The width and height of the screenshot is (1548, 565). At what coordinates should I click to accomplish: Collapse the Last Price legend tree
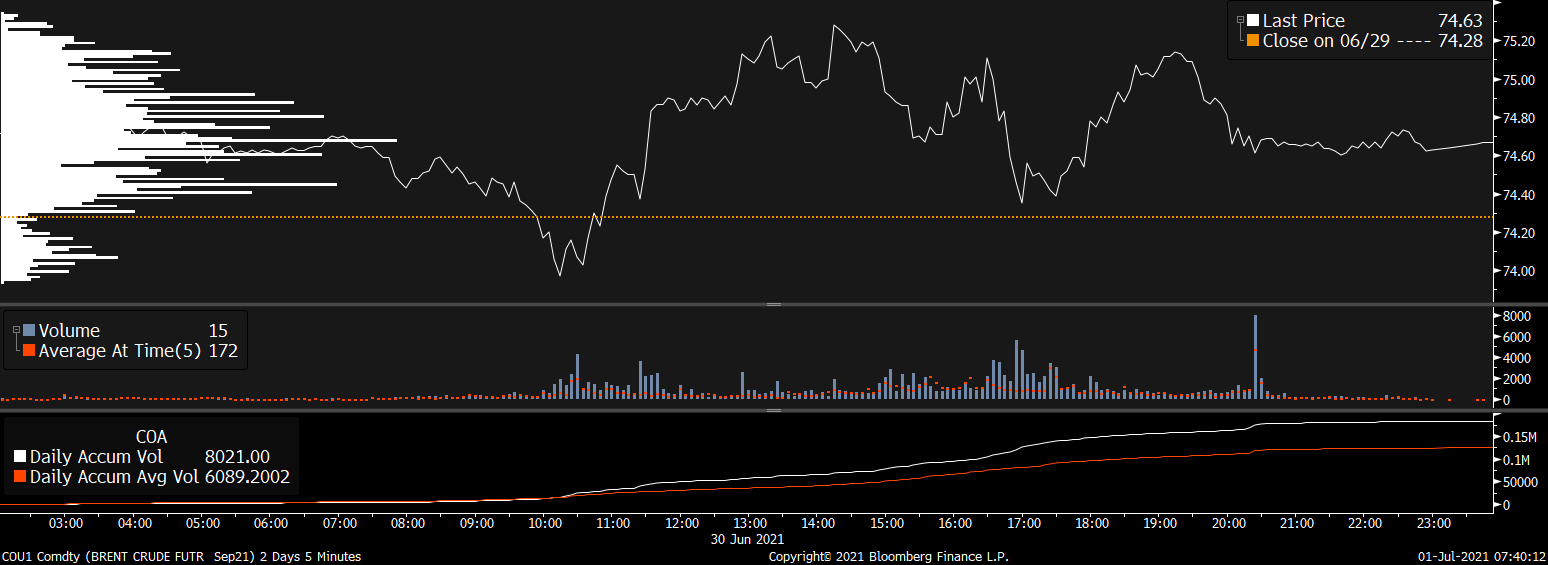coord(1240,20)
